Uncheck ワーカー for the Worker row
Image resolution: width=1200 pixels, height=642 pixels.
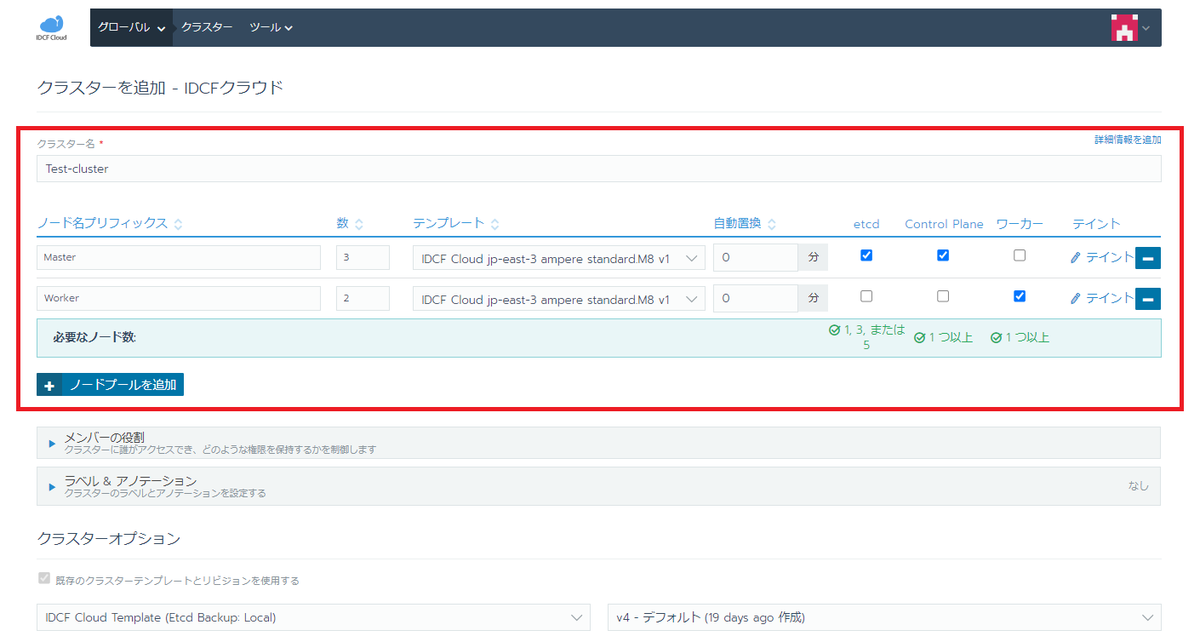click(x=1019, y=296)
